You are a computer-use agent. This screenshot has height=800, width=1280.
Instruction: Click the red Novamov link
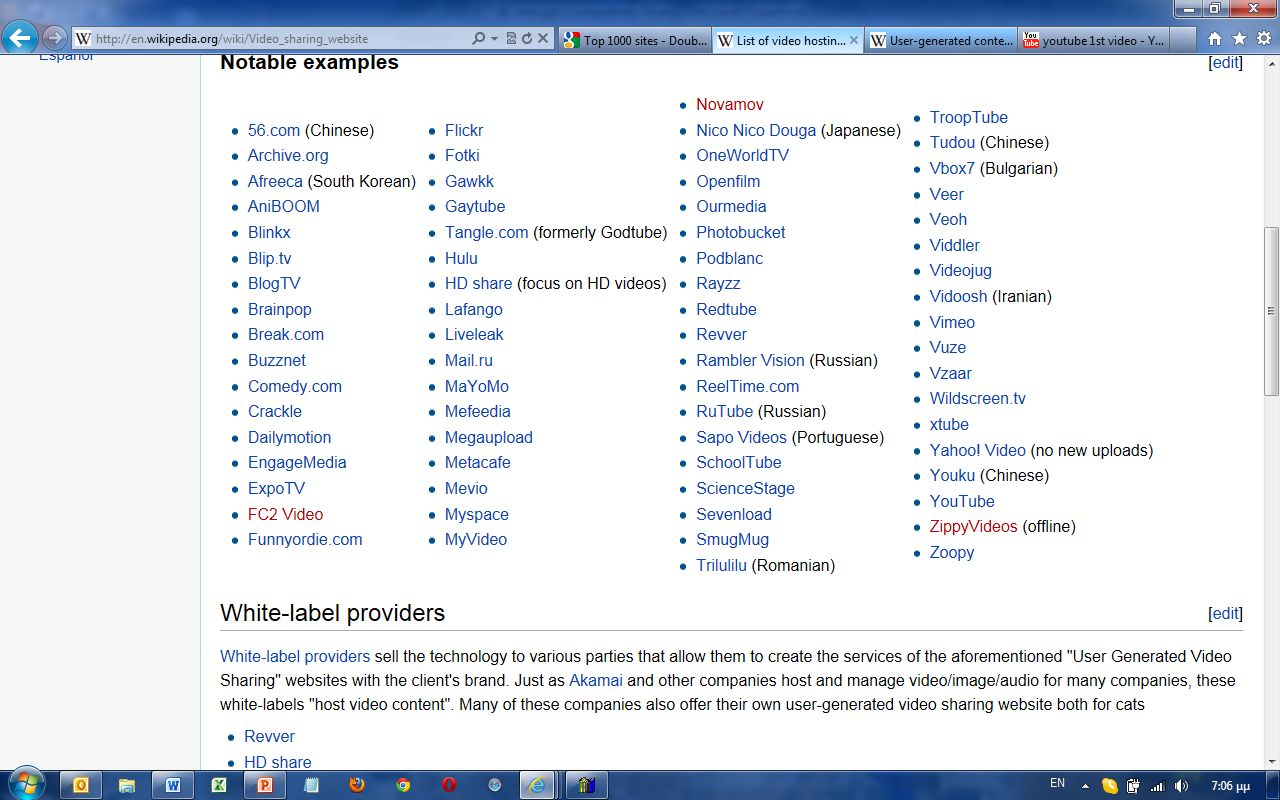730,104
